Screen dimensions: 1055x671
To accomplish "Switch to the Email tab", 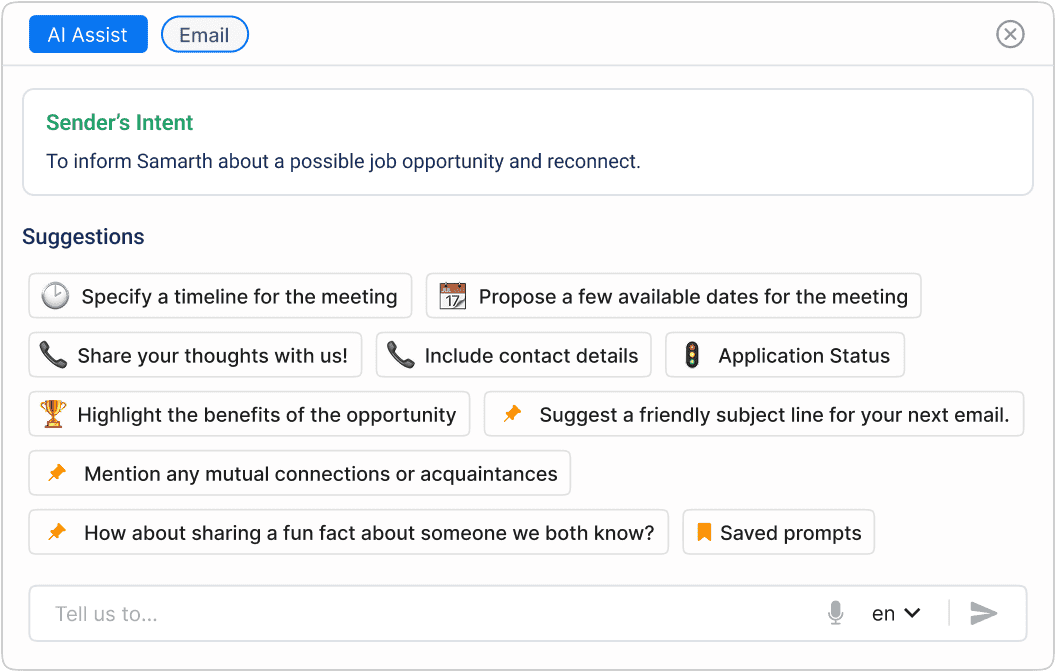I will coord(204,35).
